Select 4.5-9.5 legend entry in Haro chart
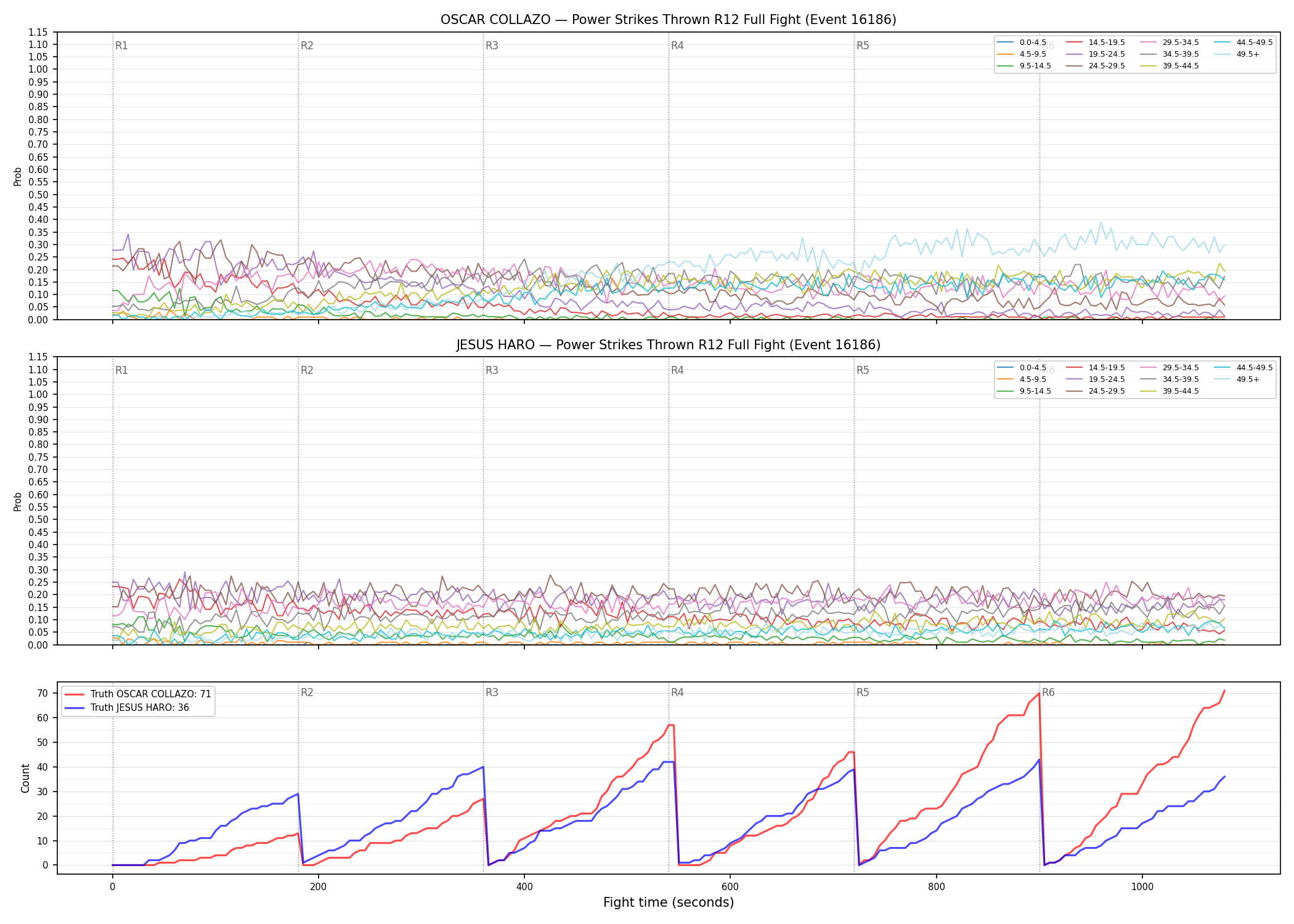The height and width of the screenshot is (924, 1294). pos(1022,379)
